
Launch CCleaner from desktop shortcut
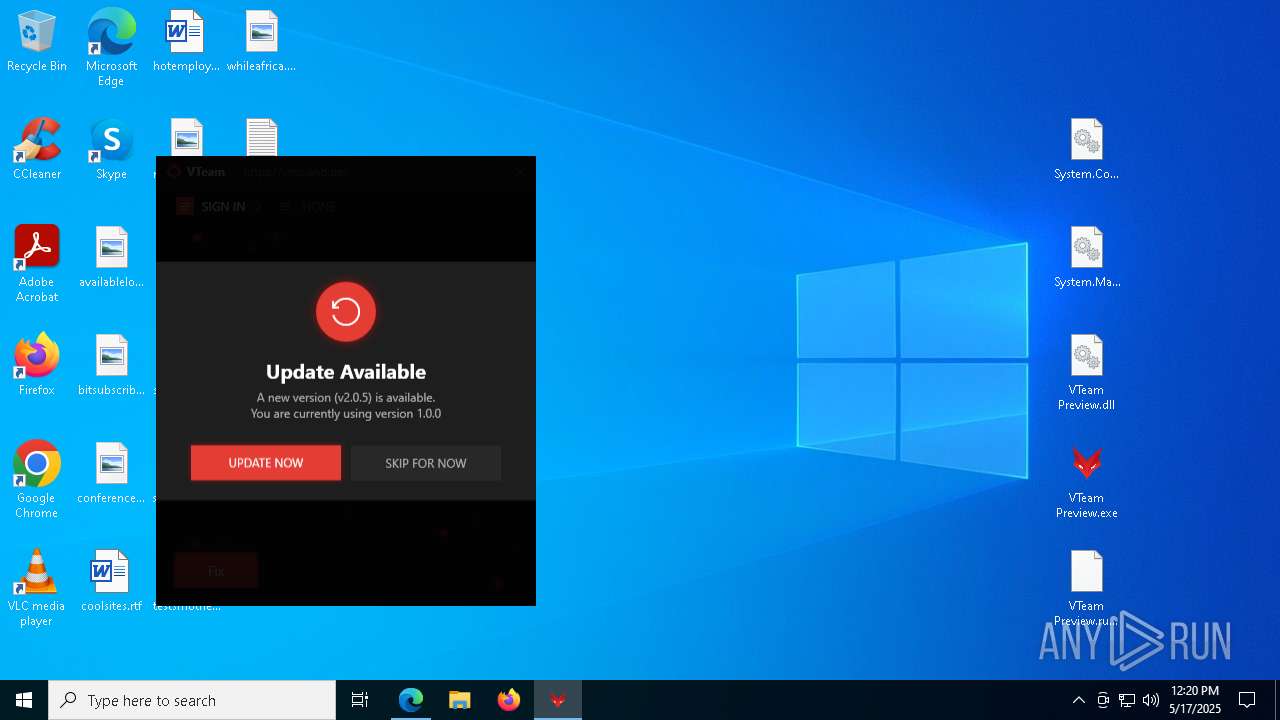tap(37, 150)
